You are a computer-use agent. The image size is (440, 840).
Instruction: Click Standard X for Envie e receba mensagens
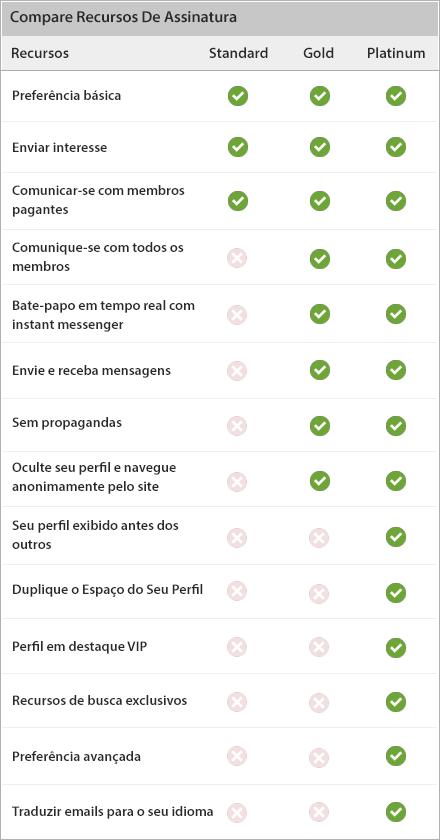pyautogui.click(x=237, y=370)
